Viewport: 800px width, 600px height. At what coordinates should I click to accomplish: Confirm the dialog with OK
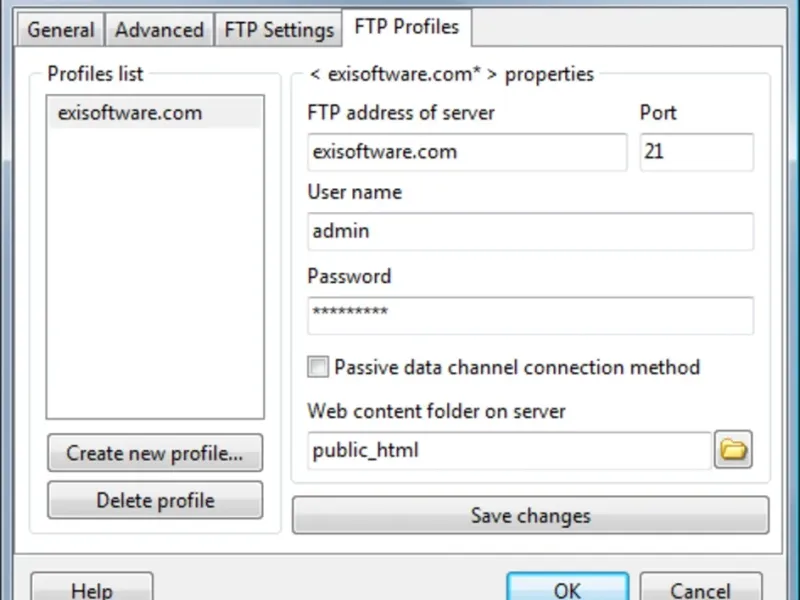(x=567, y=589)
